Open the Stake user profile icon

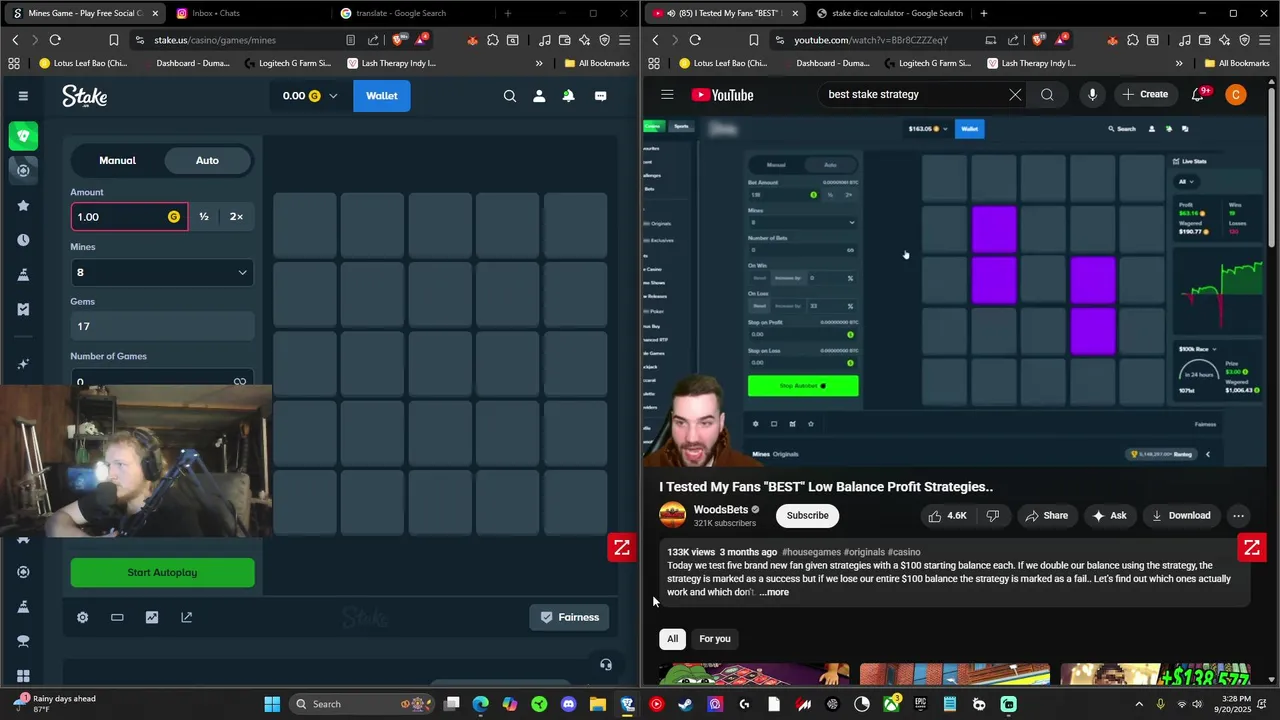pyautogui.click(x=539, y=96)
